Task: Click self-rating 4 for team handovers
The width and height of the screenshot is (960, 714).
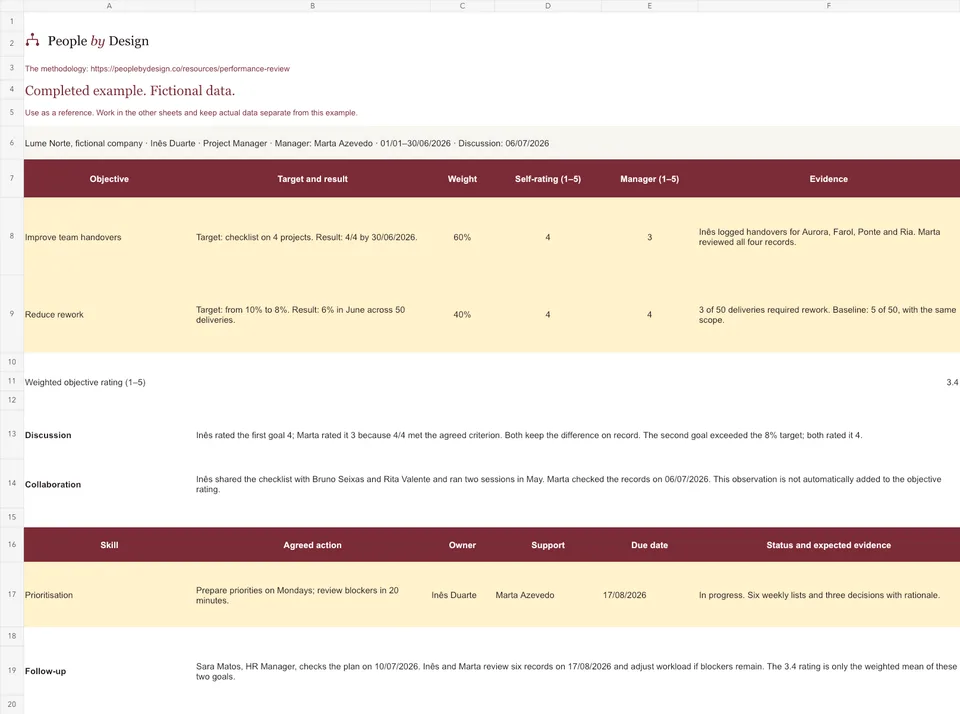Action: coord(548,237)
